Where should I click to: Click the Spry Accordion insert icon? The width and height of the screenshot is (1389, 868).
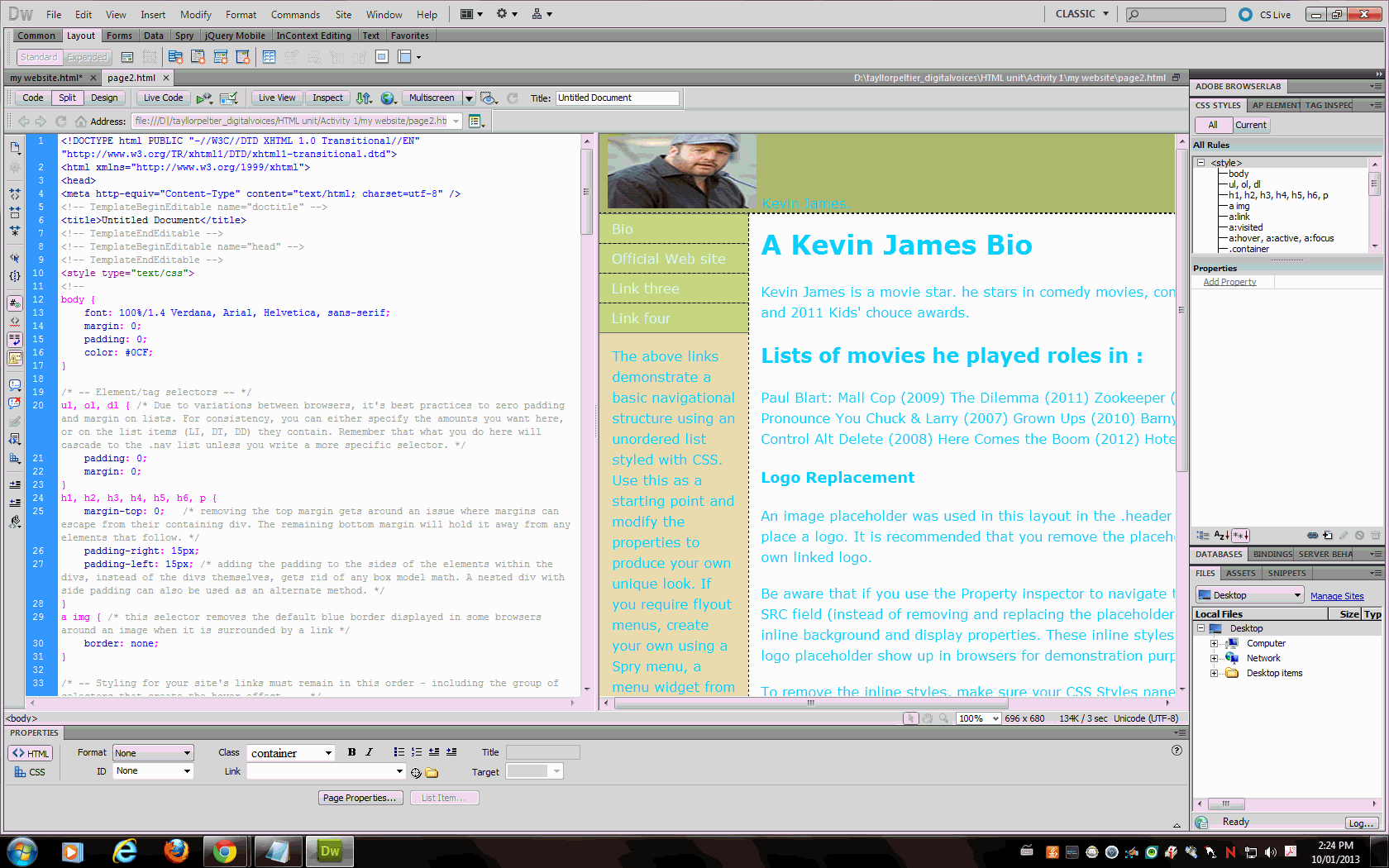pyautogui.click(x=221, y=57)
